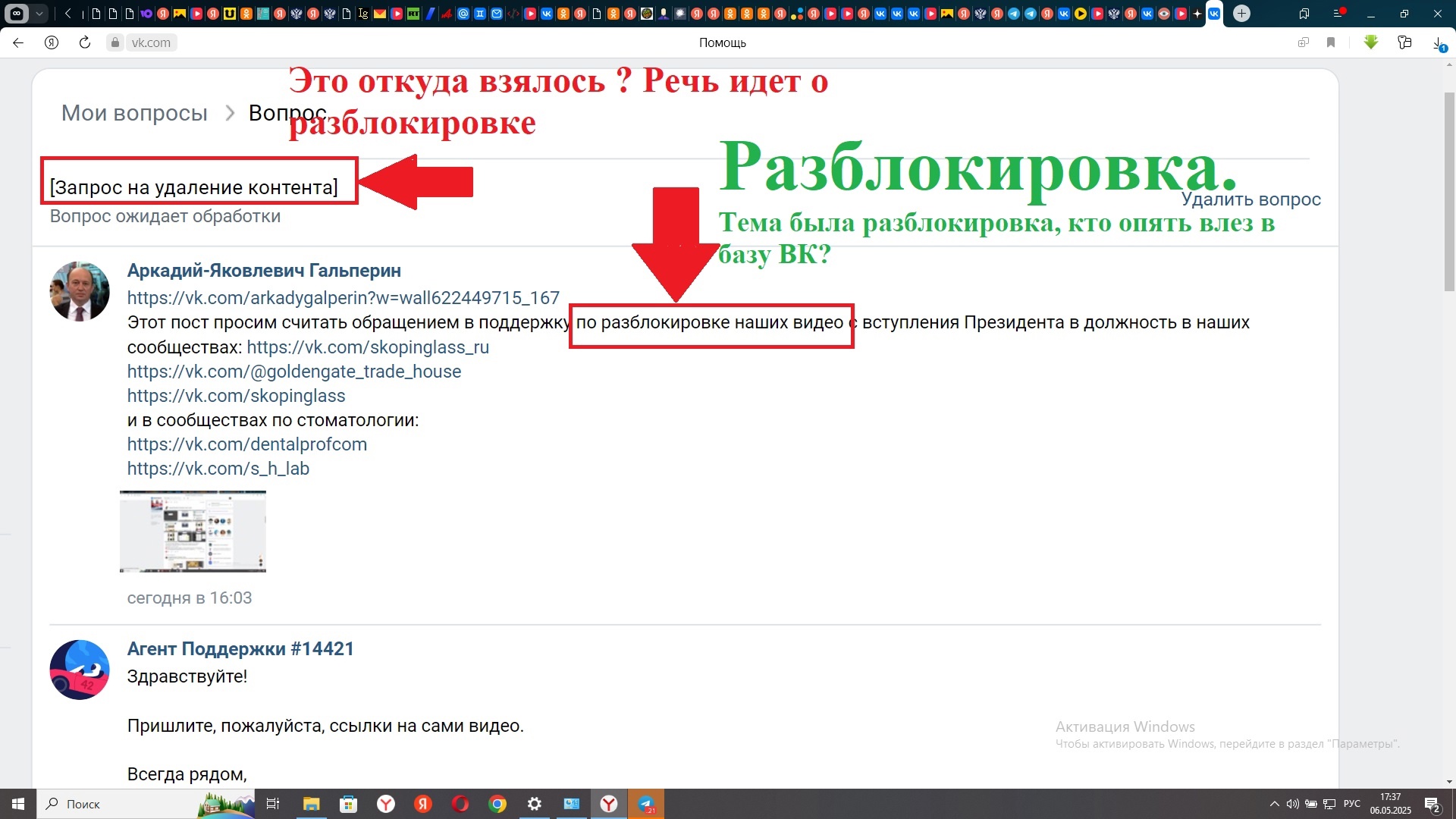Go to Мои вопросы breadcrumb
This screenshot has height=819, width=1456.
click(x=134, y=113)
